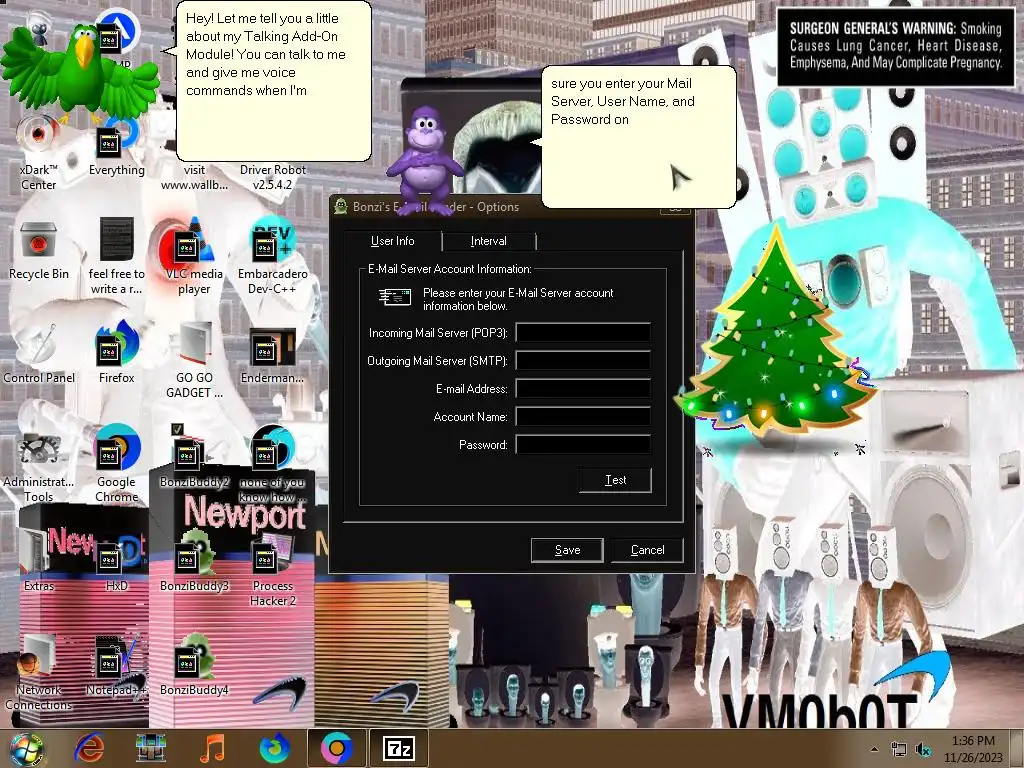1024x768 pixels.
Task: Open the computer taskbar icon beside Internet Explorer
Action: point(150,748)
